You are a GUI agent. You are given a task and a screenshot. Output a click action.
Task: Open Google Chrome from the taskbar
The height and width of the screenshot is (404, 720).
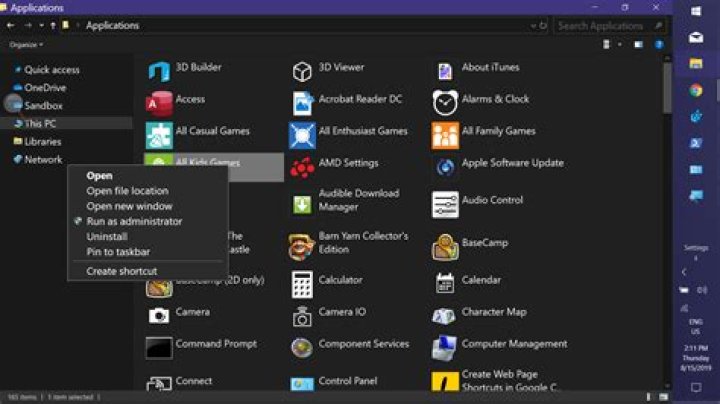pyautogui.click(x=696, y=90)
